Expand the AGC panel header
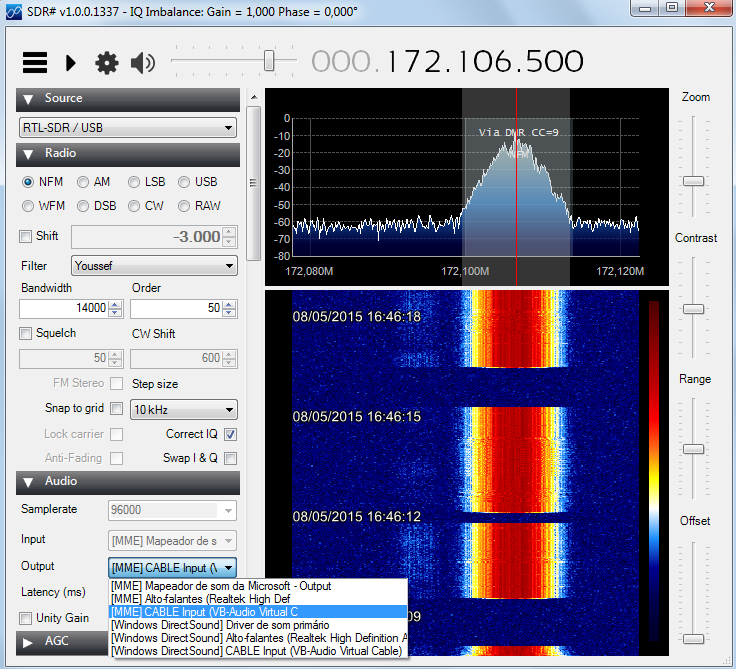 click(x=62, y=642)
